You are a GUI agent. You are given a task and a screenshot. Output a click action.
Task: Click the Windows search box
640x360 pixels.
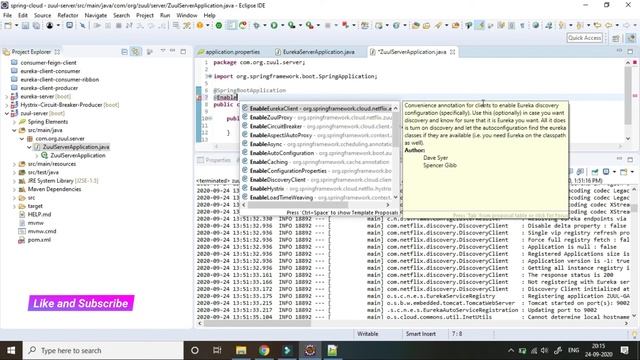pyautogui.click(x=103, y=350)
